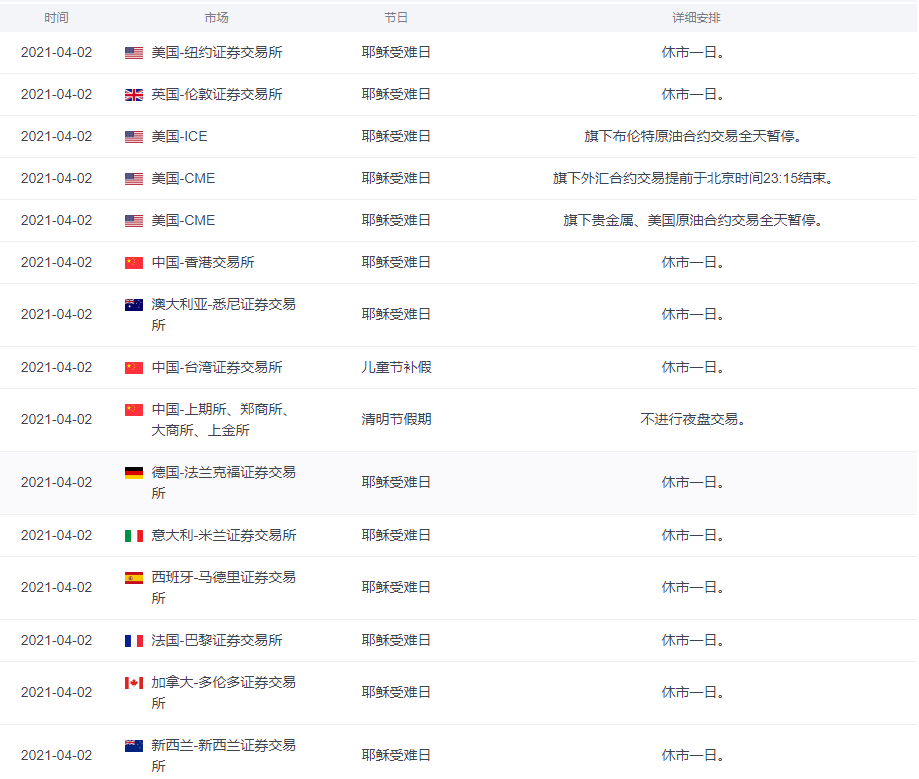Click the Spain flag beside 西班牙-马德里证券交易所

(x=134, y=578)
